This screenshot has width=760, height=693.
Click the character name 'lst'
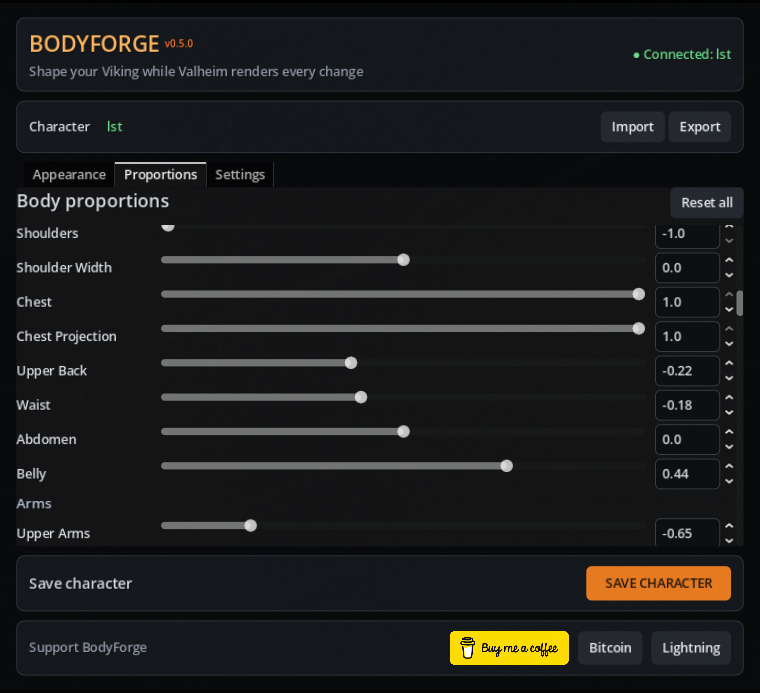click(x=114, y=127)
